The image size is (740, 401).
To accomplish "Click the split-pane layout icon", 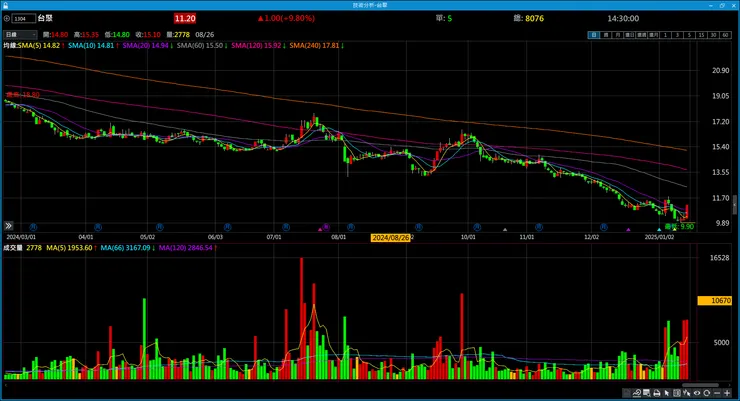I will tap(677, 393).
